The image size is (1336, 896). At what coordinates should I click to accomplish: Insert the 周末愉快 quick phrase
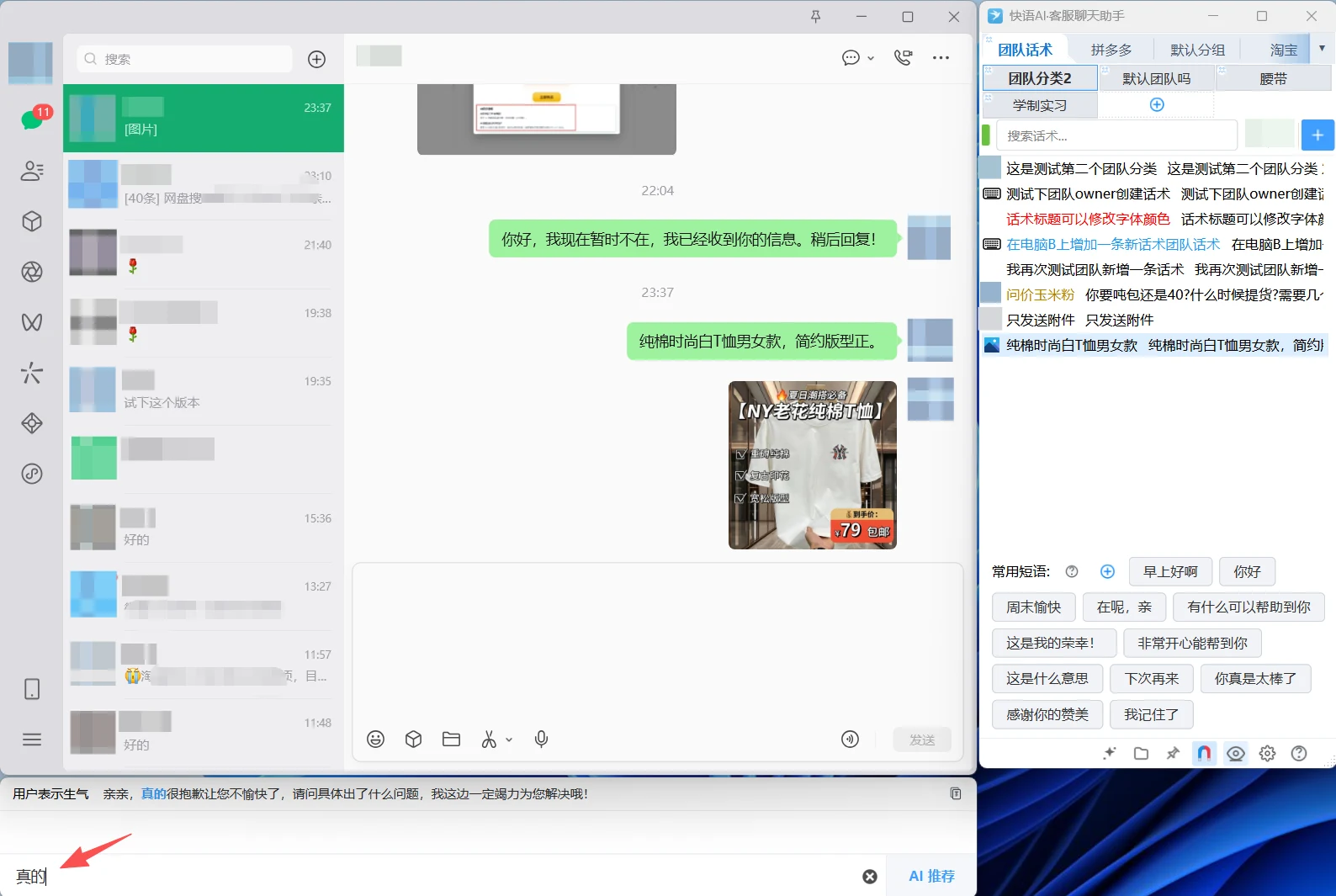point(1034,607)
